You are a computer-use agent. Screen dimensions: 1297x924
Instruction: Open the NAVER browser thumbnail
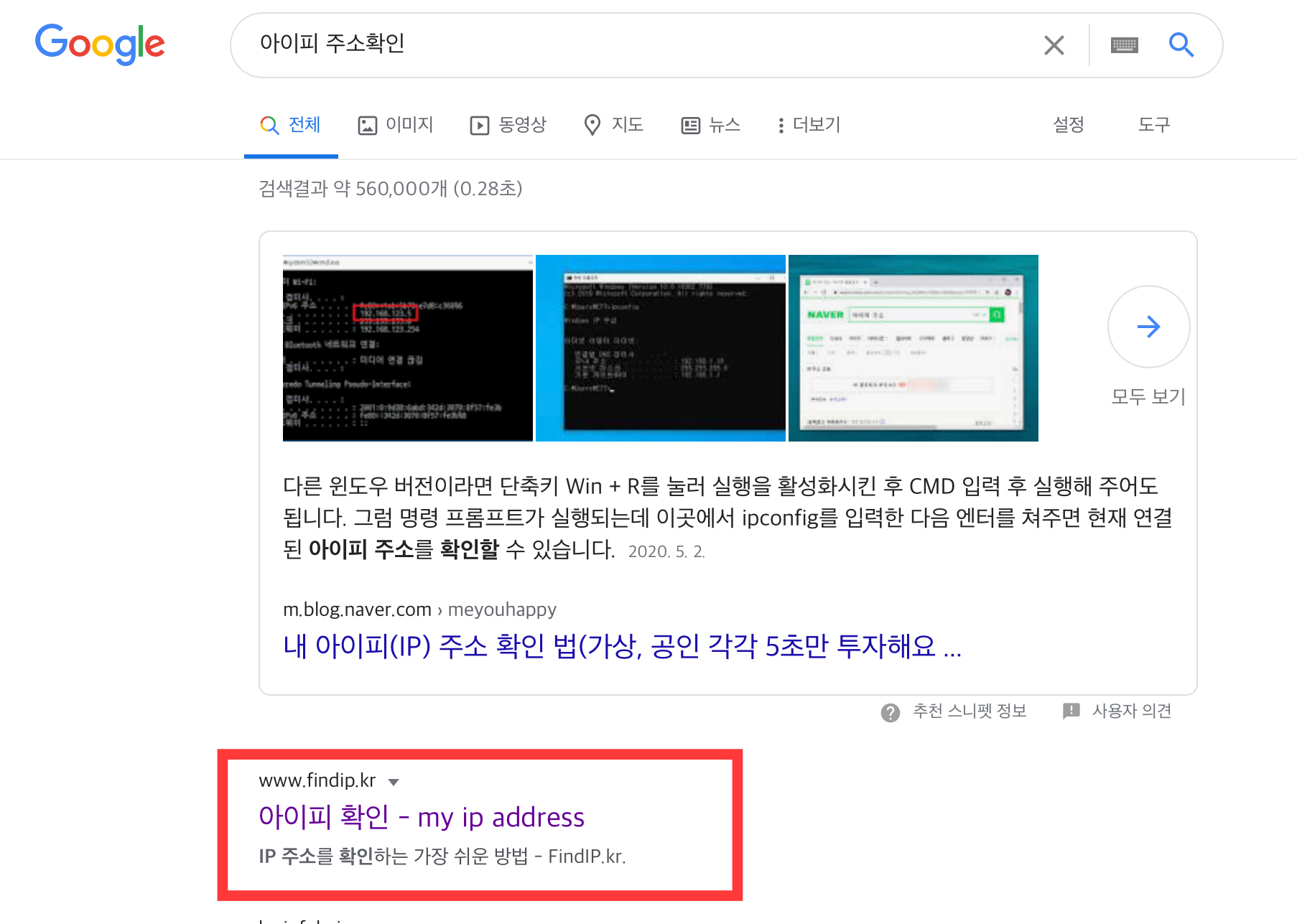click(914, 348)
